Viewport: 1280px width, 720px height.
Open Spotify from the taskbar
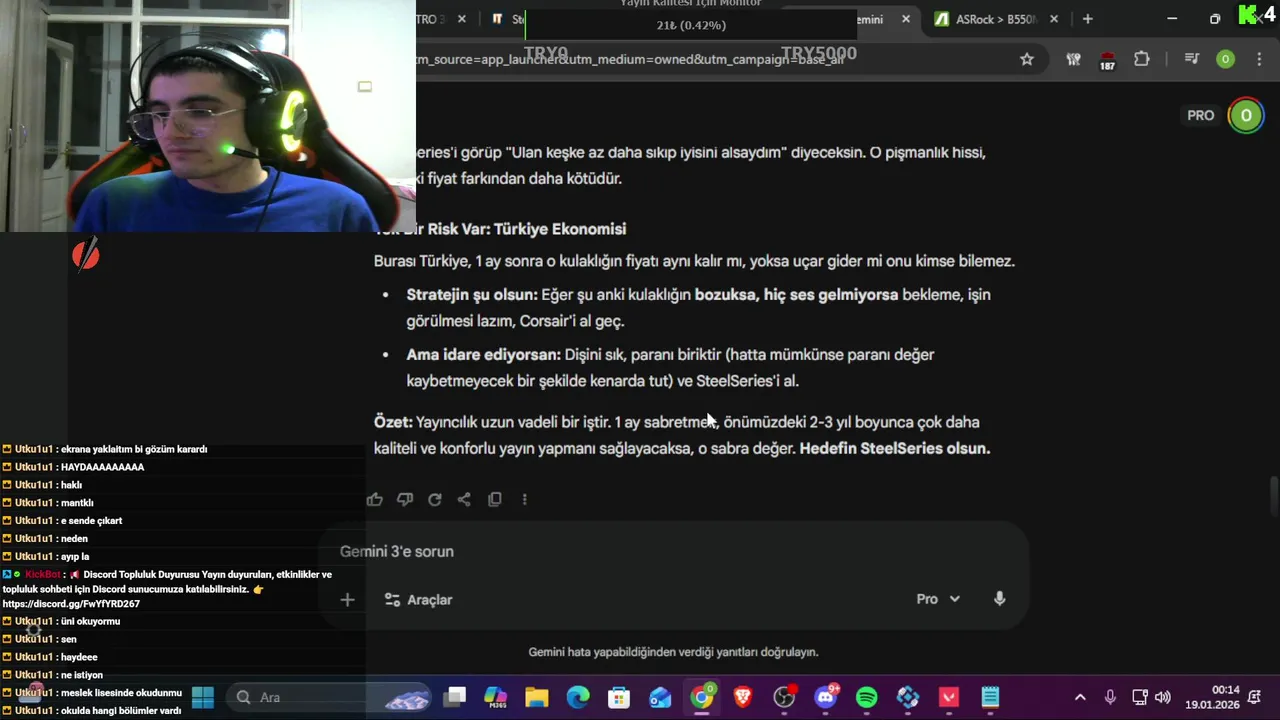point(867,697)
